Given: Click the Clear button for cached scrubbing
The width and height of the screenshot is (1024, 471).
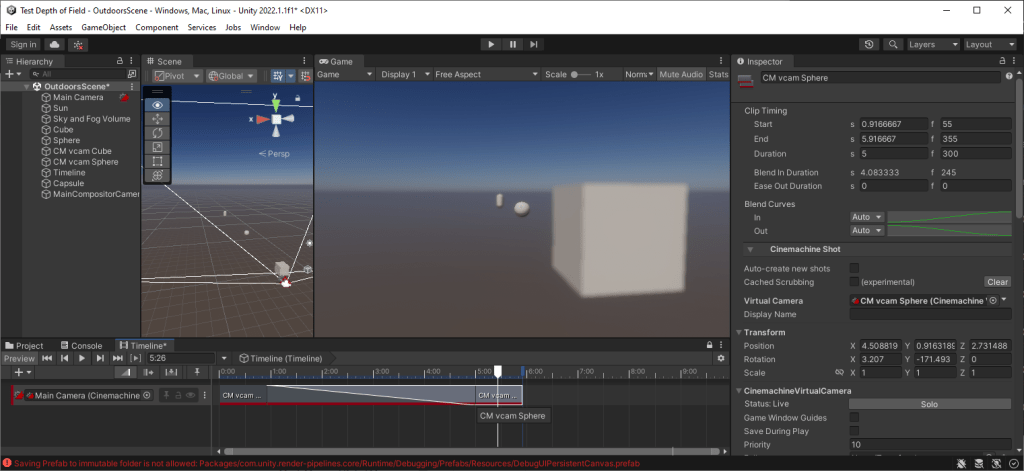Looking at the screenshot, I should point(997,282).
